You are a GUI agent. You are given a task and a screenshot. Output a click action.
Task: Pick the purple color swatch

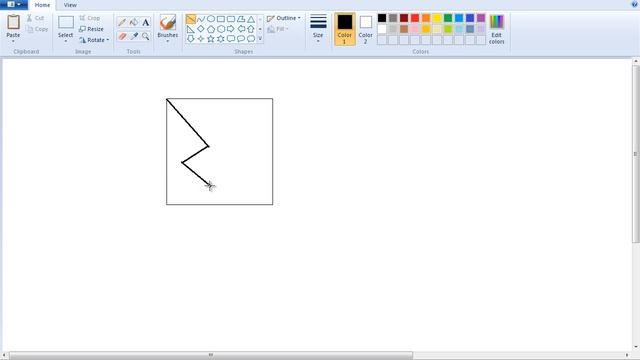click(x=481, y=18)
